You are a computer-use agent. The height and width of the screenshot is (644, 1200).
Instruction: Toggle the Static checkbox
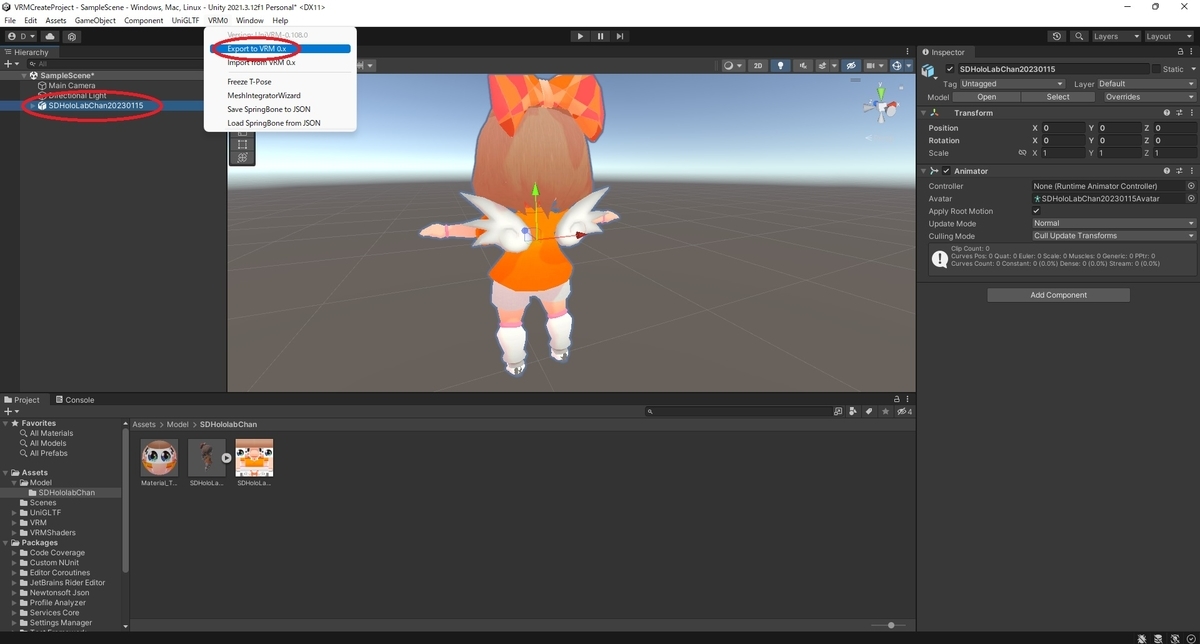tap(1156, 69)
